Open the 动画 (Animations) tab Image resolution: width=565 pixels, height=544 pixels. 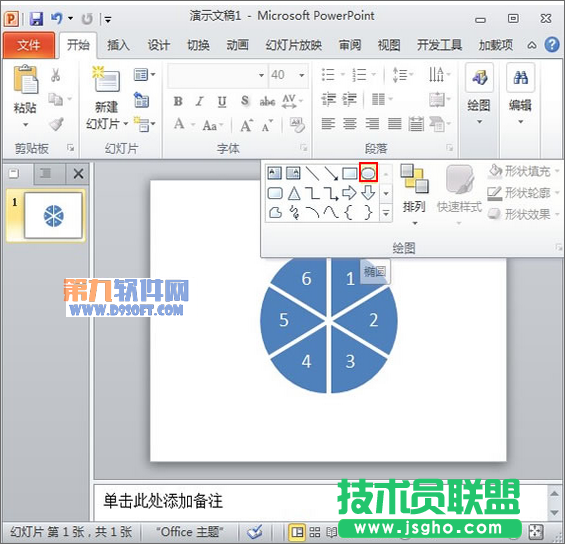[x=237, y=45]
